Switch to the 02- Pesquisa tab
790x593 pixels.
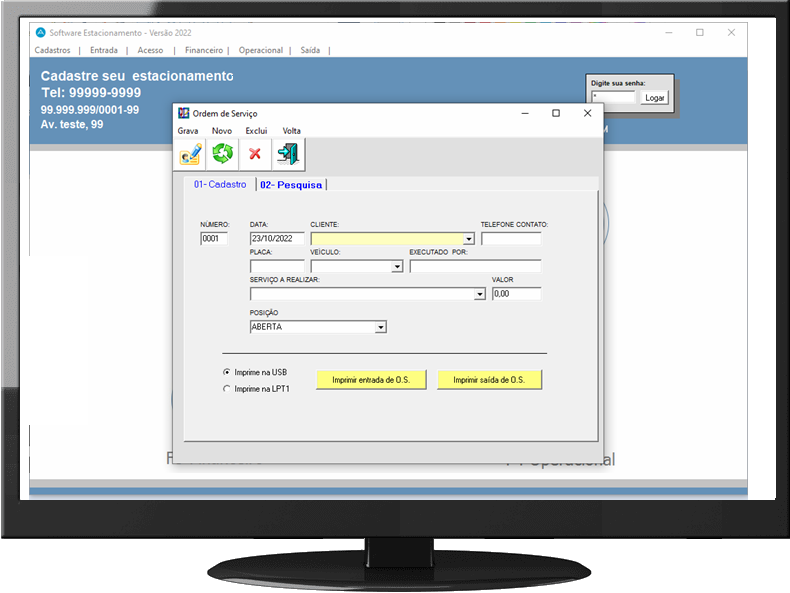pos(292,185)
